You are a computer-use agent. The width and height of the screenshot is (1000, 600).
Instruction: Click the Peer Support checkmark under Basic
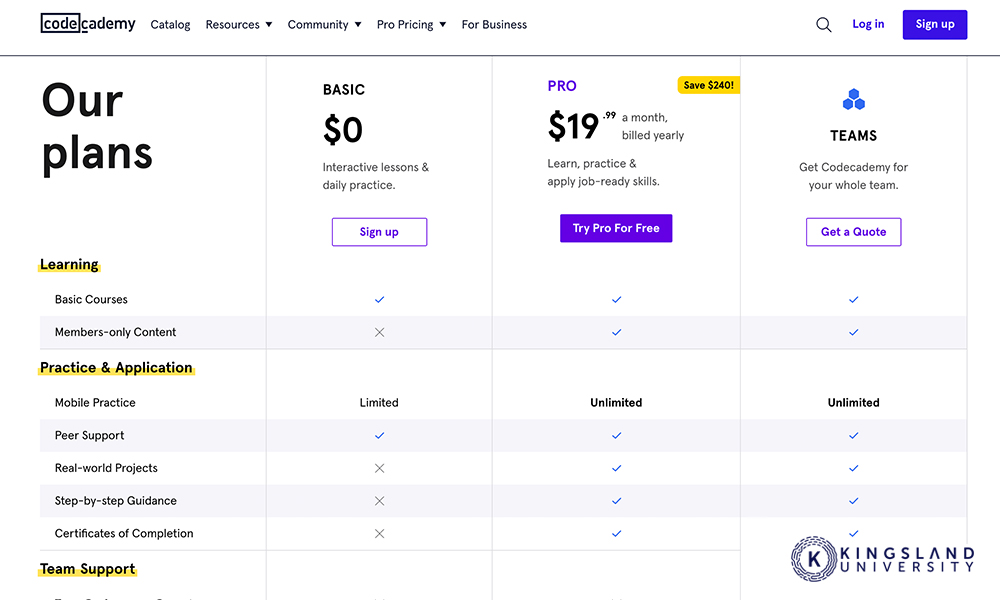[x=379, y=435]
